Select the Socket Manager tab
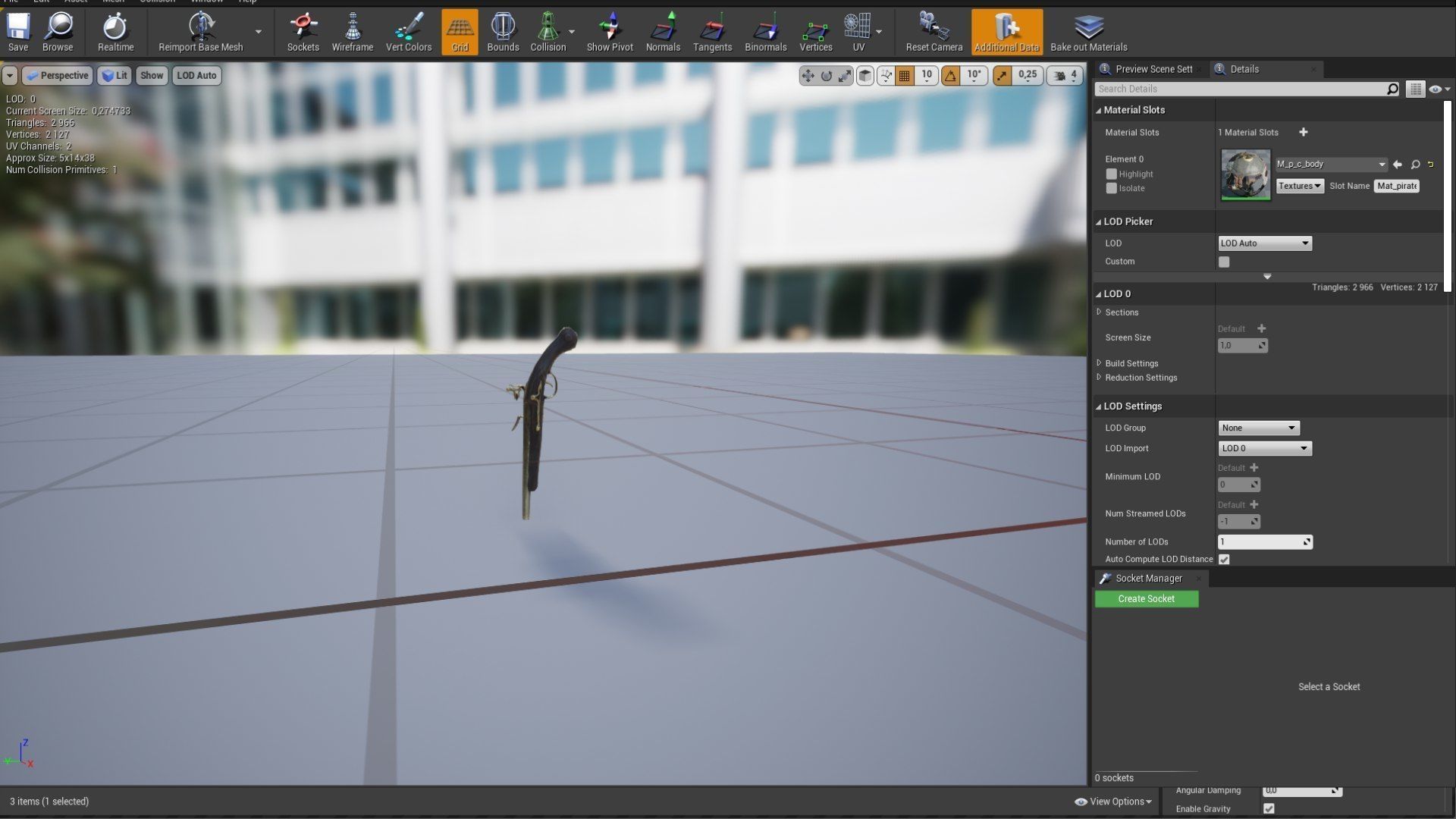This screenshot has height=819, width=1456. tap(1148, 579)
